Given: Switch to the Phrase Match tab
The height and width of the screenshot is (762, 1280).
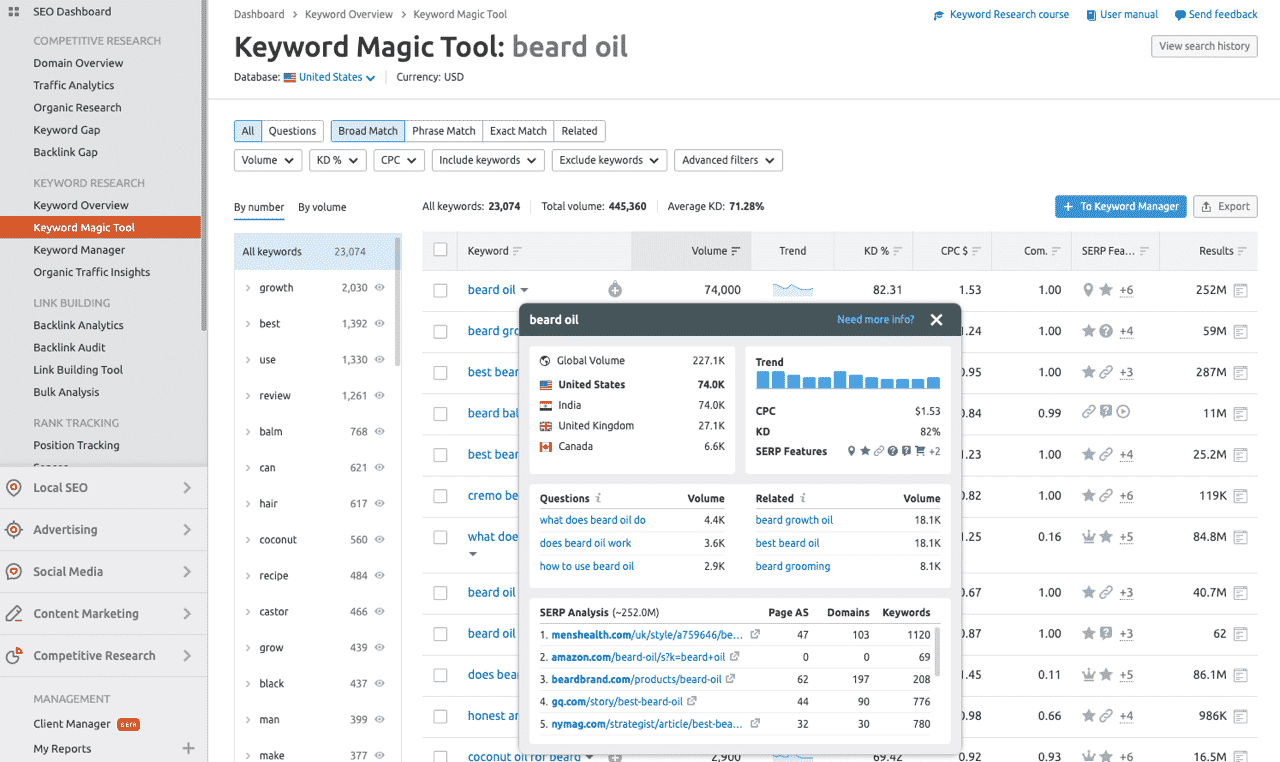Looking at the screenshot, I should [x=443, y=131].
